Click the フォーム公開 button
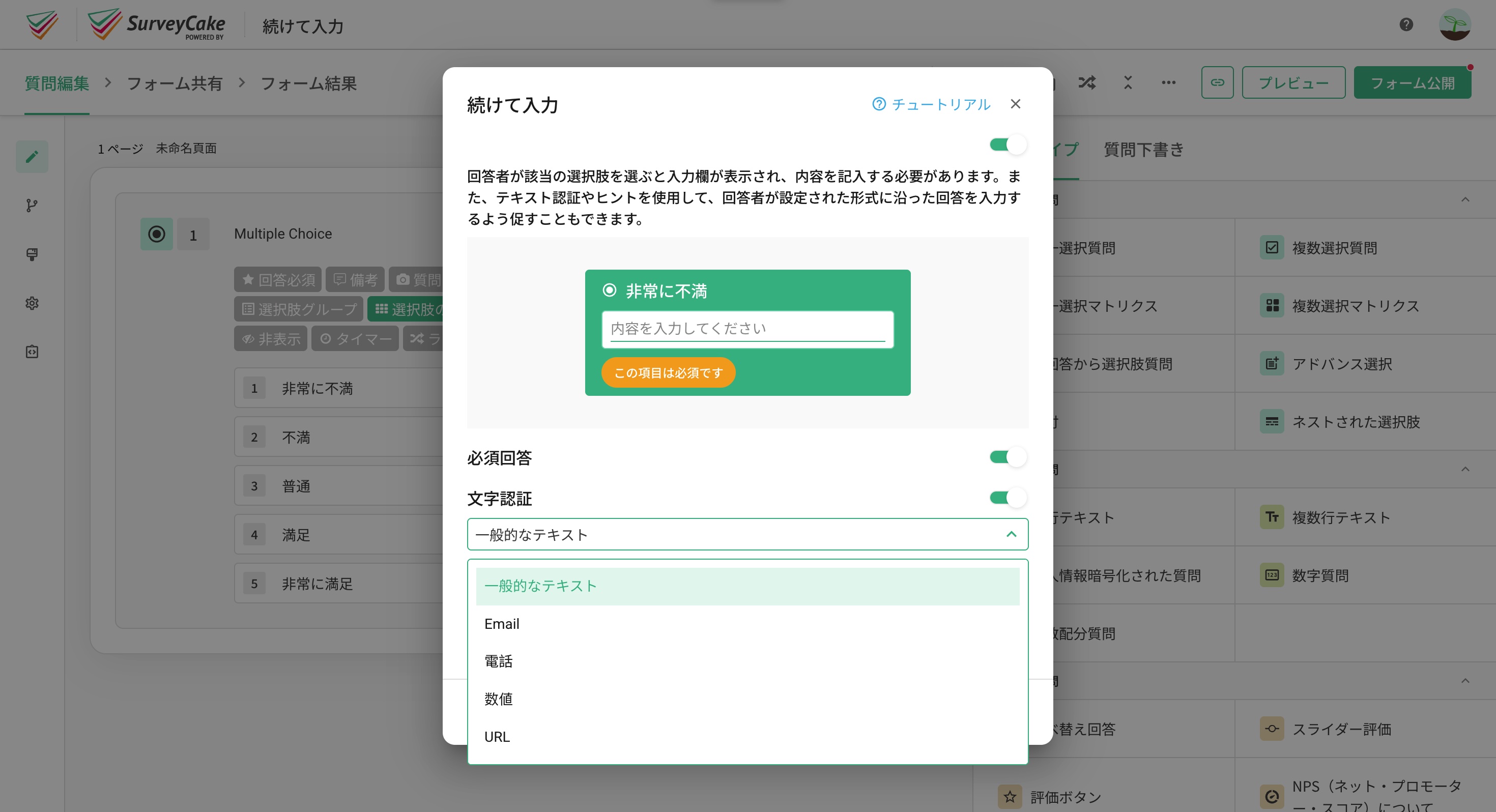Image resolution: width=1496 pixels, height=812 pixels. (x=1413, y=82)
